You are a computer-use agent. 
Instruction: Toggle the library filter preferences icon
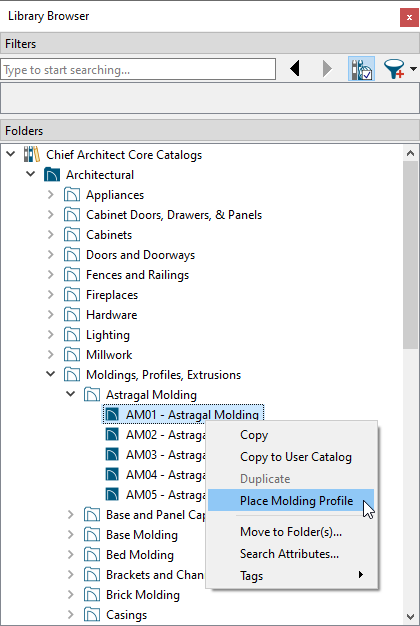[361, 69]
